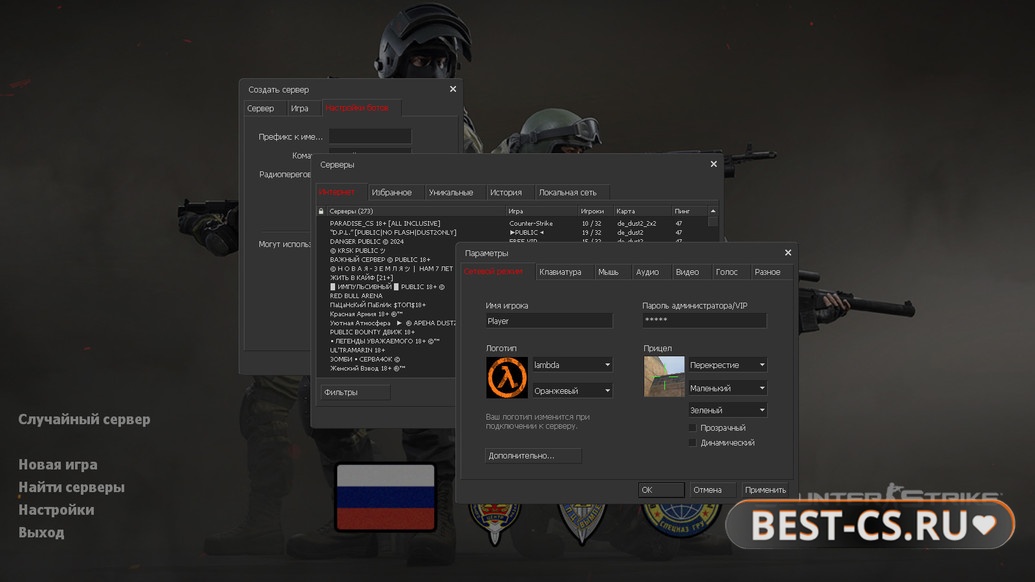
Task: Close the Серверы window
Action: [714, 164]
